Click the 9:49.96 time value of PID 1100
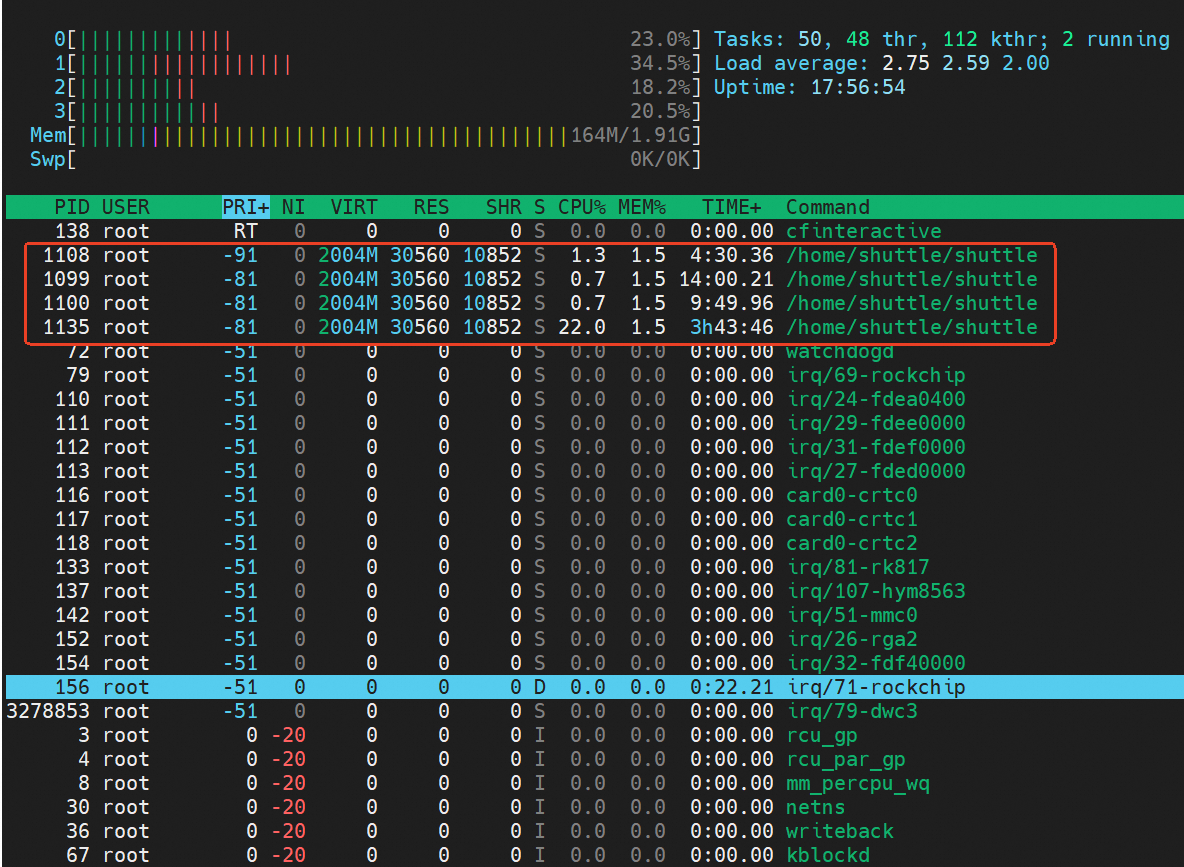 point(732,303)
